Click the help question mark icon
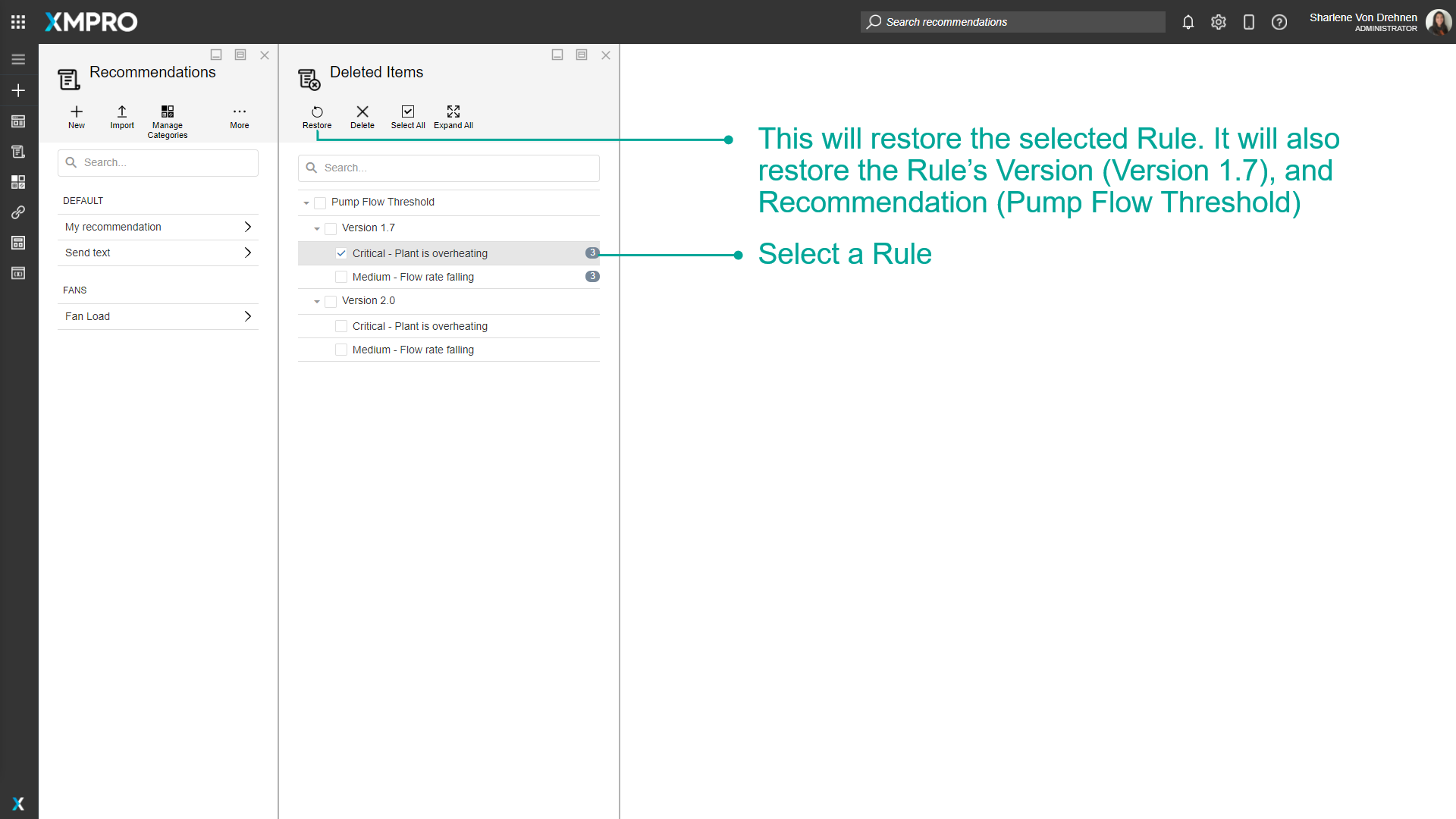Image resolution: width=1456 pixels, height=819 pixels. click(x=1279, y=22)
